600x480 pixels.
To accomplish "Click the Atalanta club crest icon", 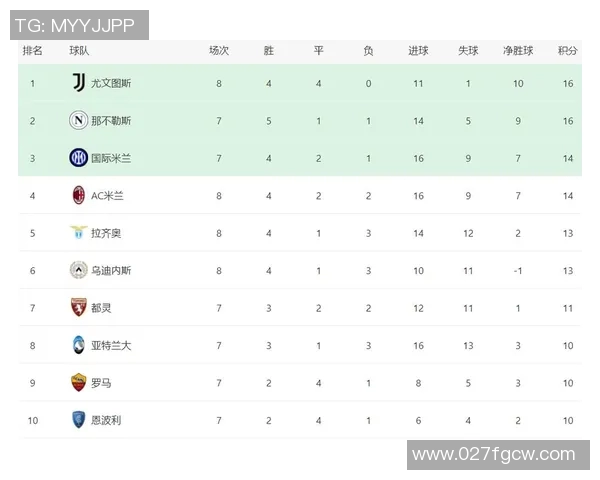I will (x=78, y=345).
